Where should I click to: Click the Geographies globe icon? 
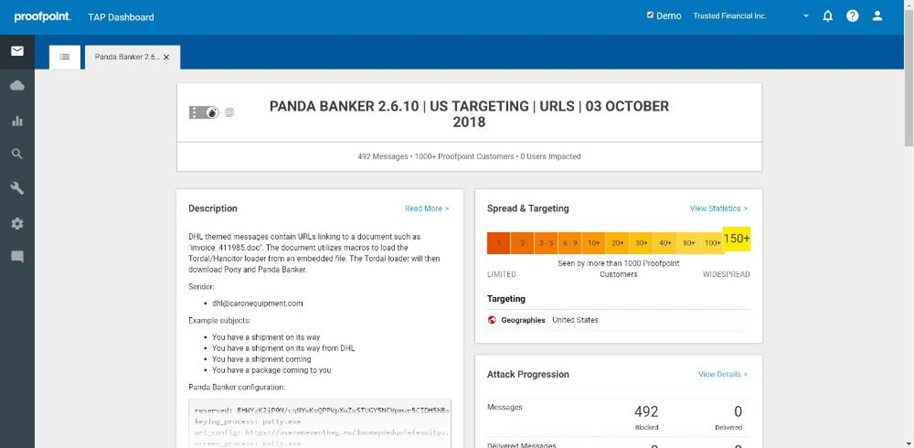coord(491,320)
